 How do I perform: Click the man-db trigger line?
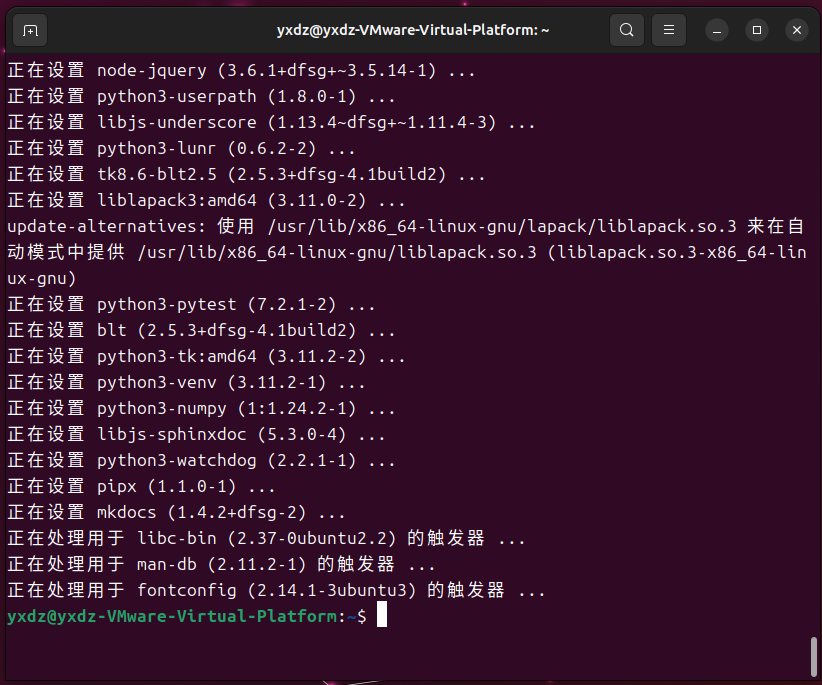(x=221, y=564)
